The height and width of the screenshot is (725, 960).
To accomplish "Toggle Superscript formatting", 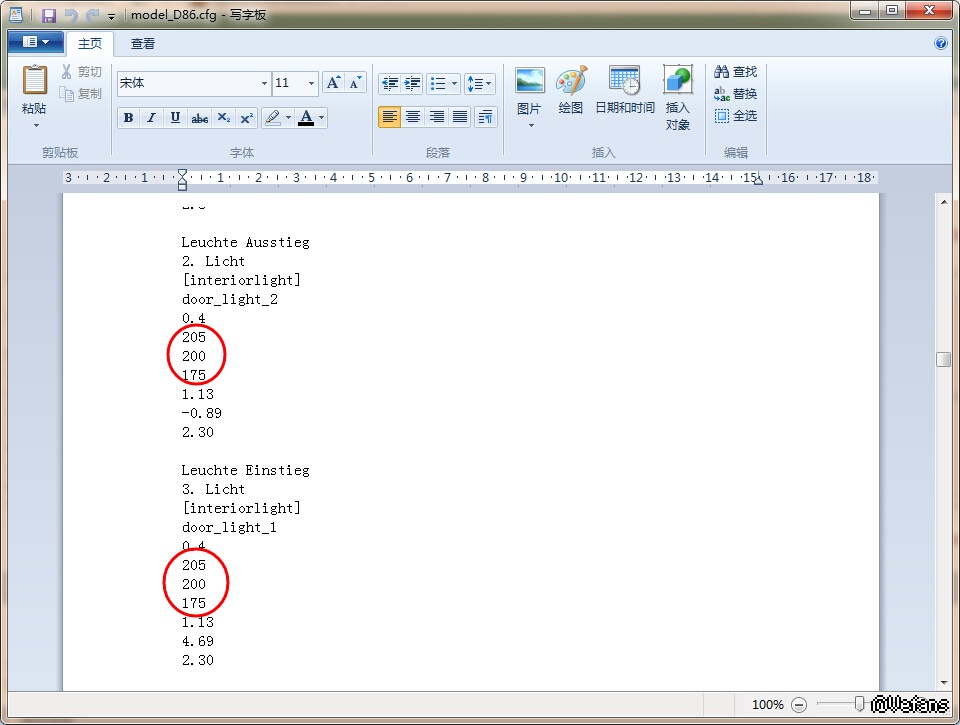I will [246, 118].
